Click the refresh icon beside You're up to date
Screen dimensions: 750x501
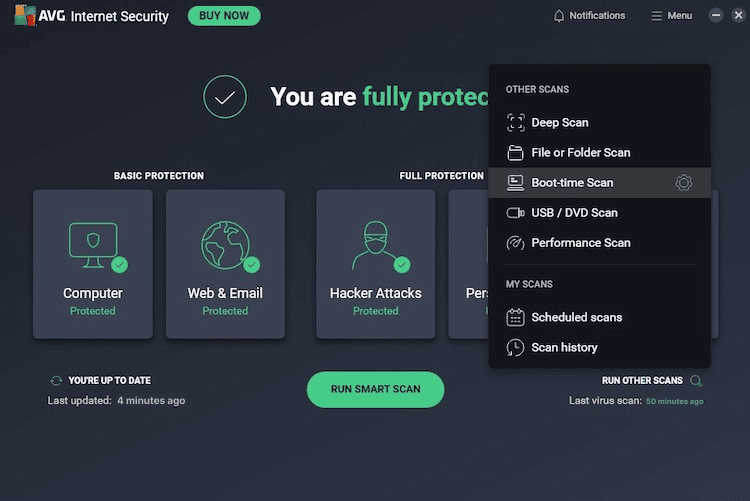pos(56,380)
